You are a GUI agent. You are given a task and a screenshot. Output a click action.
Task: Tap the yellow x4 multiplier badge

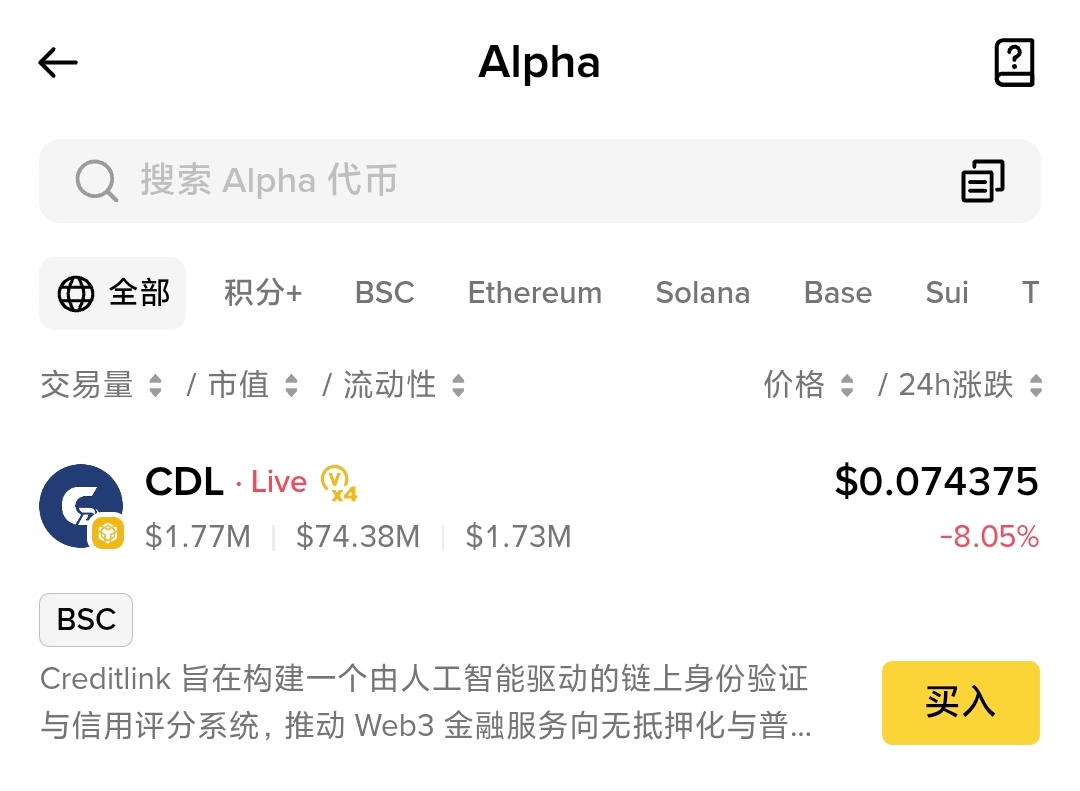pos(339,483)
